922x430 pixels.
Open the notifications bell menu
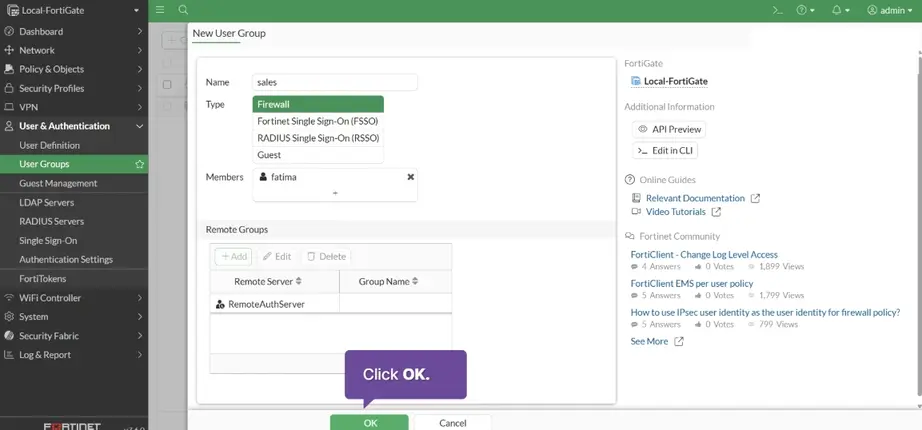pyautogui.click(x=840, y=10)
